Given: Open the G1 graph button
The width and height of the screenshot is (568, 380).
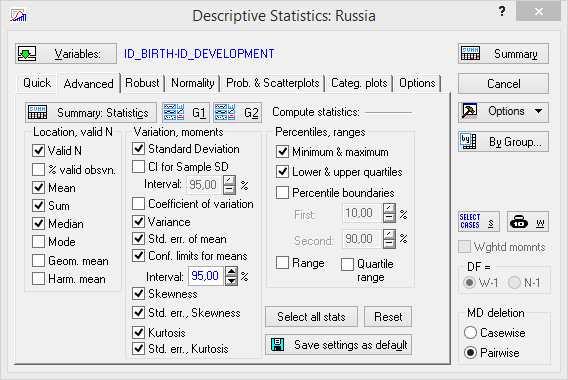Looking at the screenshot, I should click(185, 113).
